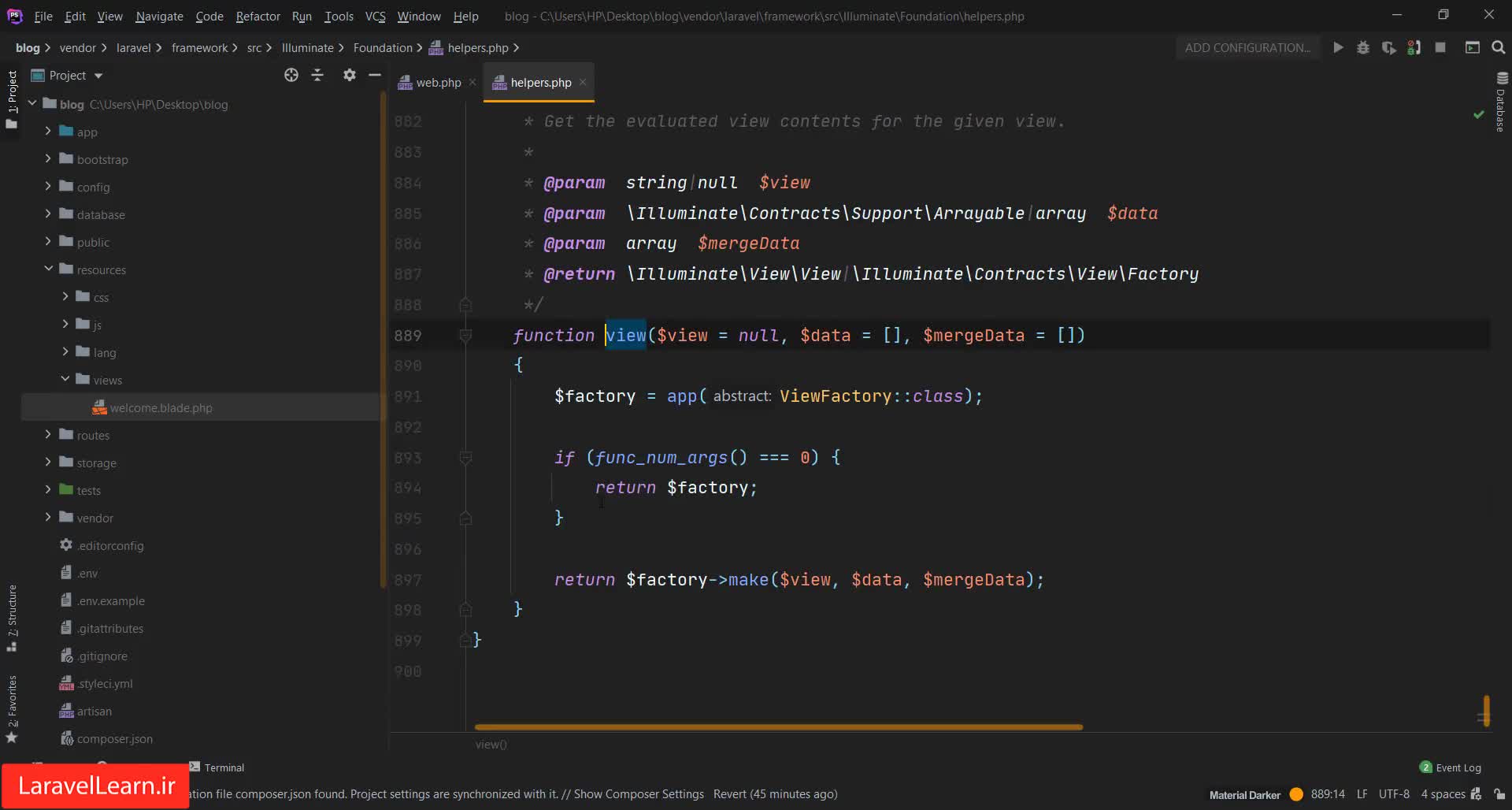Click the horizontal scrollbar in the editor
This screenshot has width=1512, height=810.
point(778,727)
